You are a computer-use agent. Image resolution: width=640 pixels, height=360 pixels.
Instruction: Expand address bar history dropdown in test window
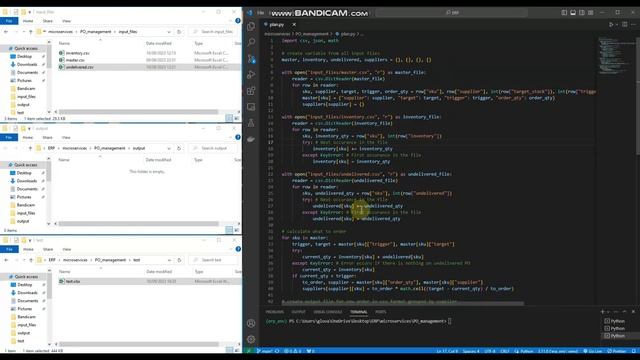pos(169,260)
